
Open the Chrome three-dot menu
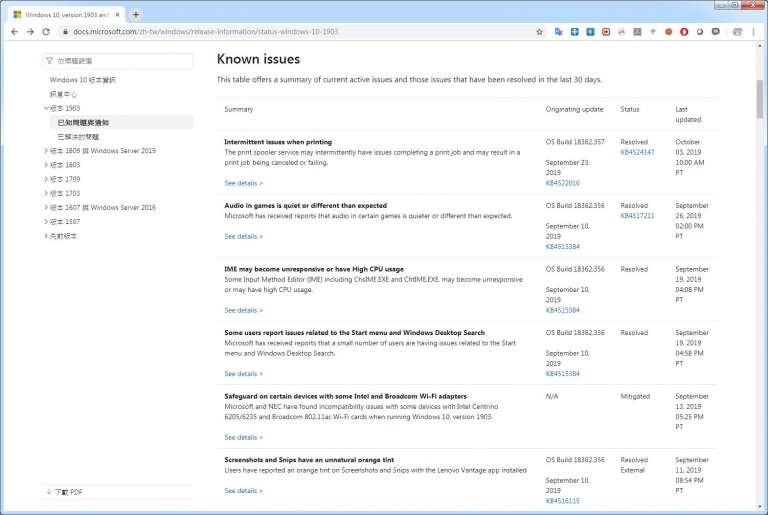pyautogui.click(x=753, y=32)
